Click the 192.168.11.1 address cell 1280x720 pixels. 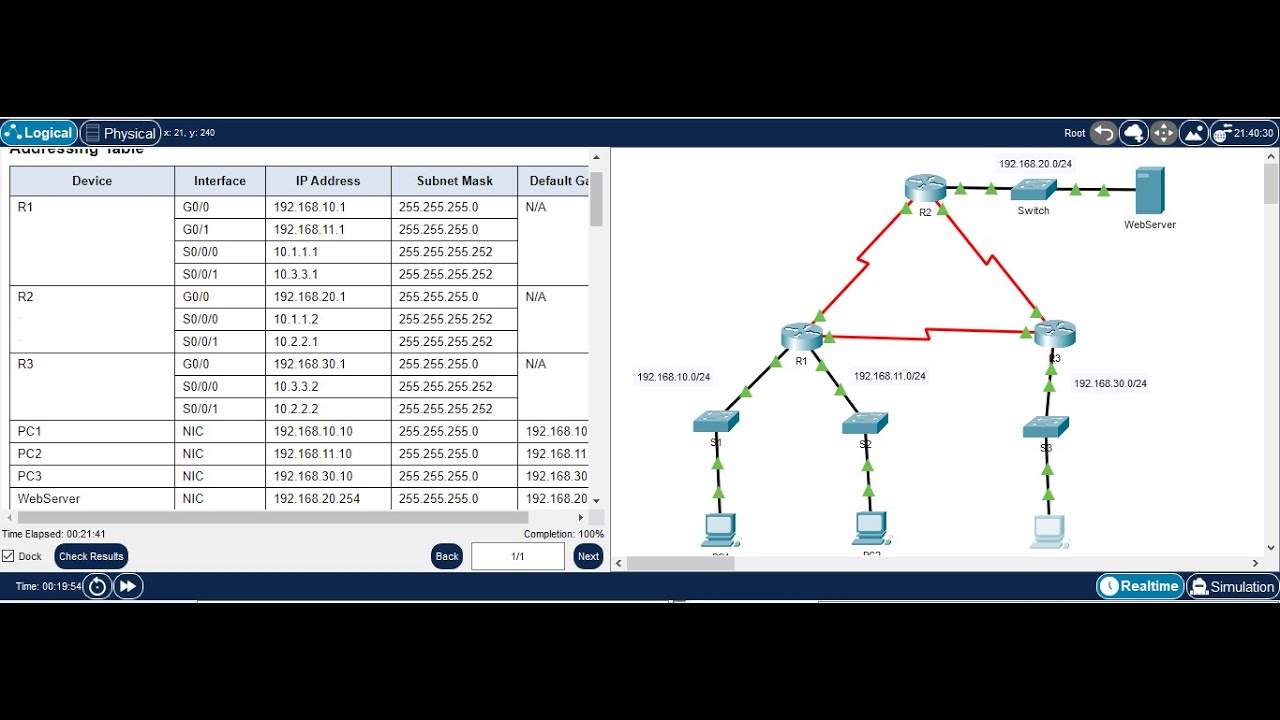(328, 230)
